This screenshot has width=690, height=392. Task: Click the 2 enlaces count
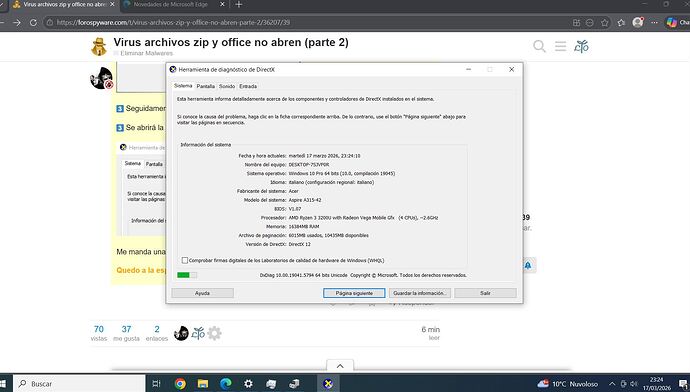tap(157, 333)
